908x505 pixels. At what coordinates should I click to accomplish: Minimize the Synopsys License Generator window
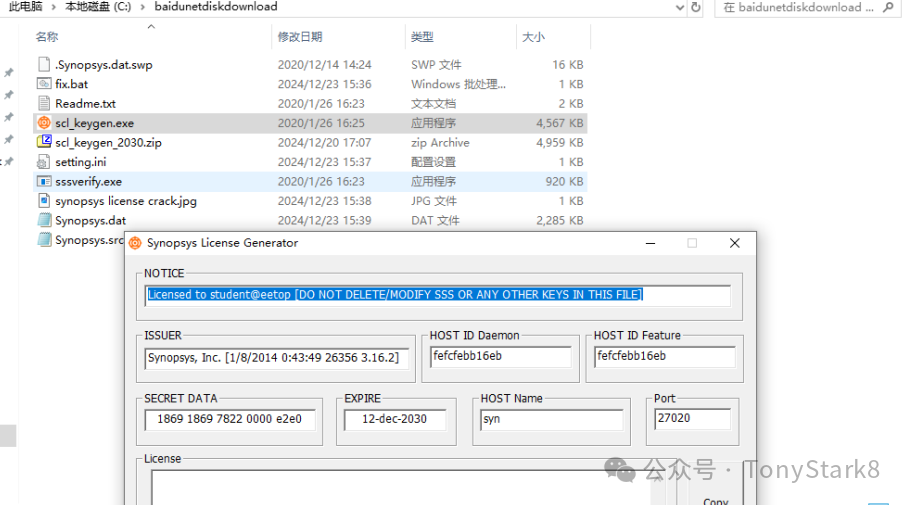tap(650, 243)
